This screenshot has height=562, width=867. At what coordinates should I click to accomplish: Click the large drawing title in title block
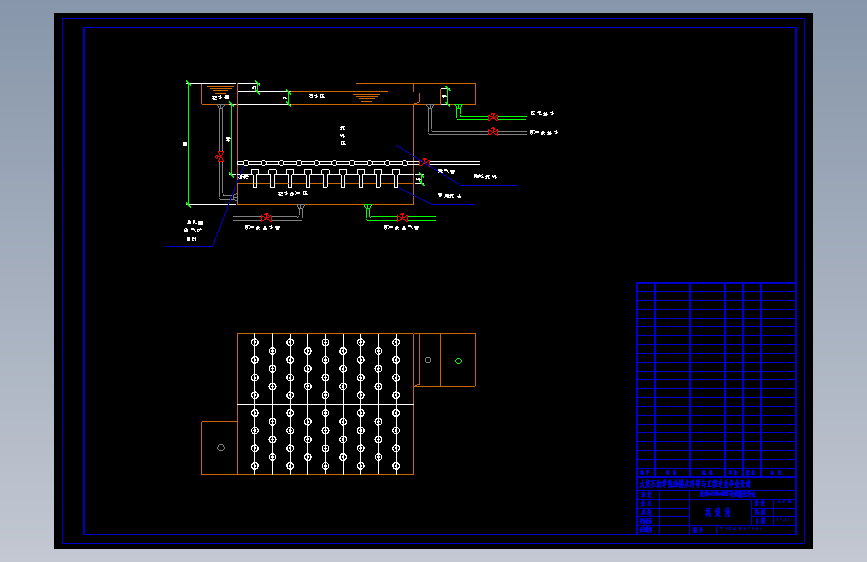click(717, 512)
